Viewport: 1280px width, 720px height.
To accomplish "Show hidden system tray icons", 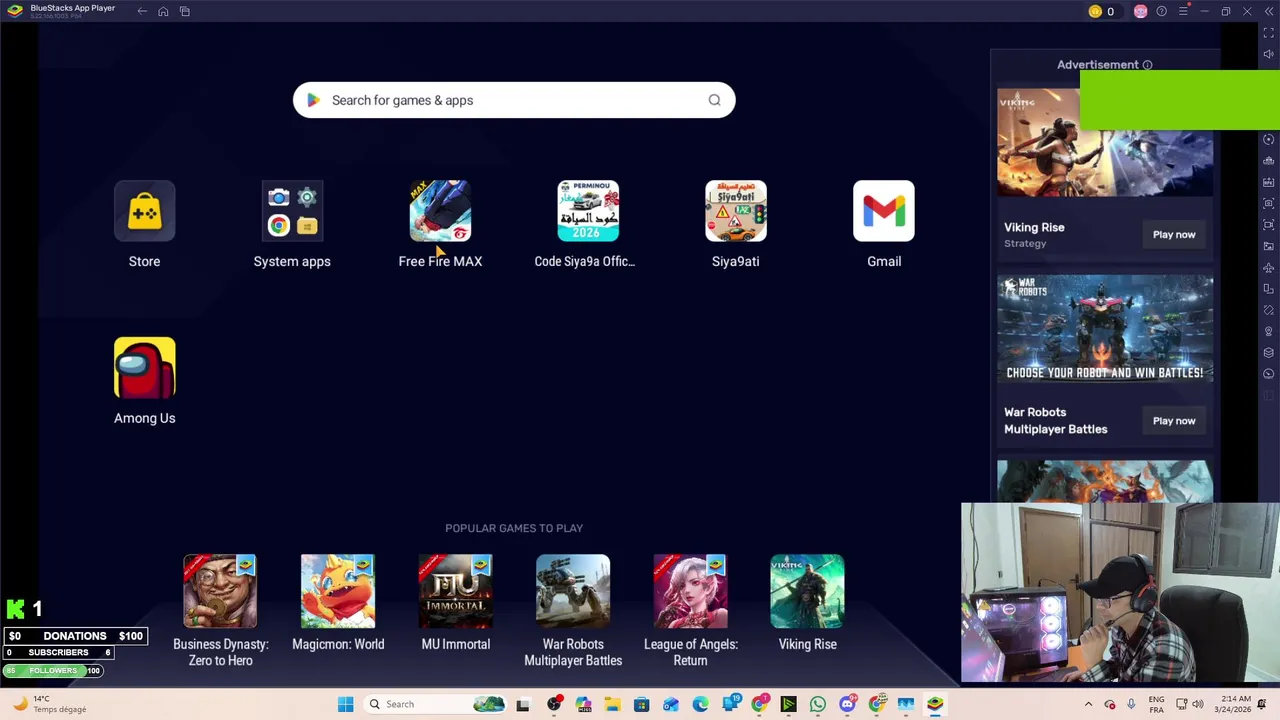I will (1088, 704).
